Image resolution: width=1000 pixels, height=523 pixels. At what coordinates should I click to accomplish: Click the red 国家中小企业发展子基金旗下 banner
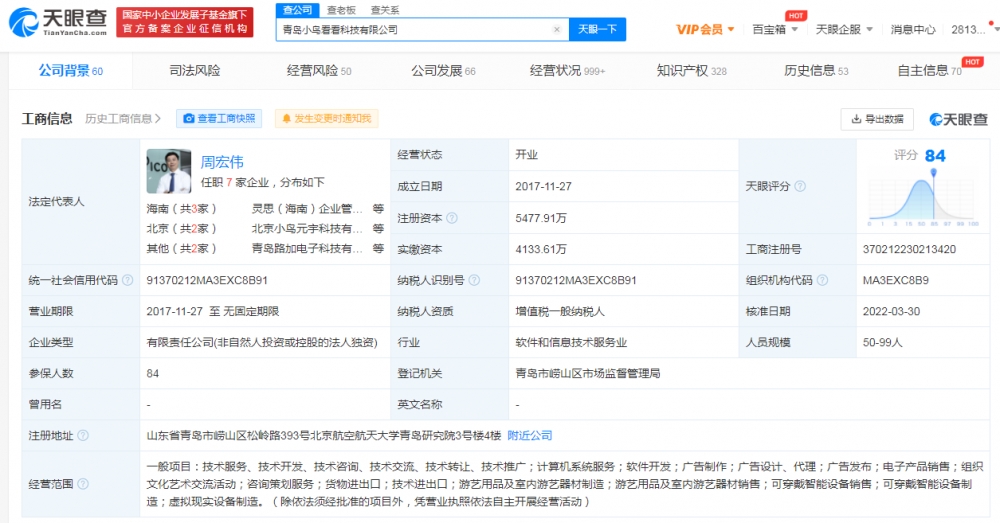pos(184,22)
